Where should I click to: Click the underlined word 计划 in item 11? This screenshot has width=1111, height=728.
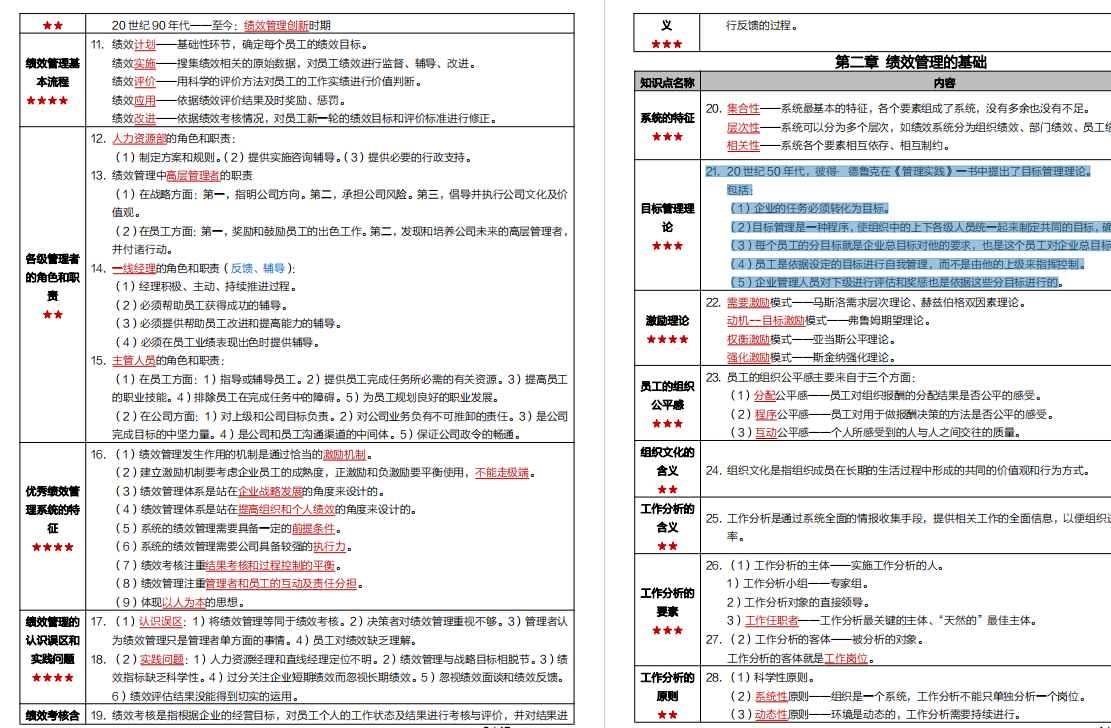coord(145,45)
